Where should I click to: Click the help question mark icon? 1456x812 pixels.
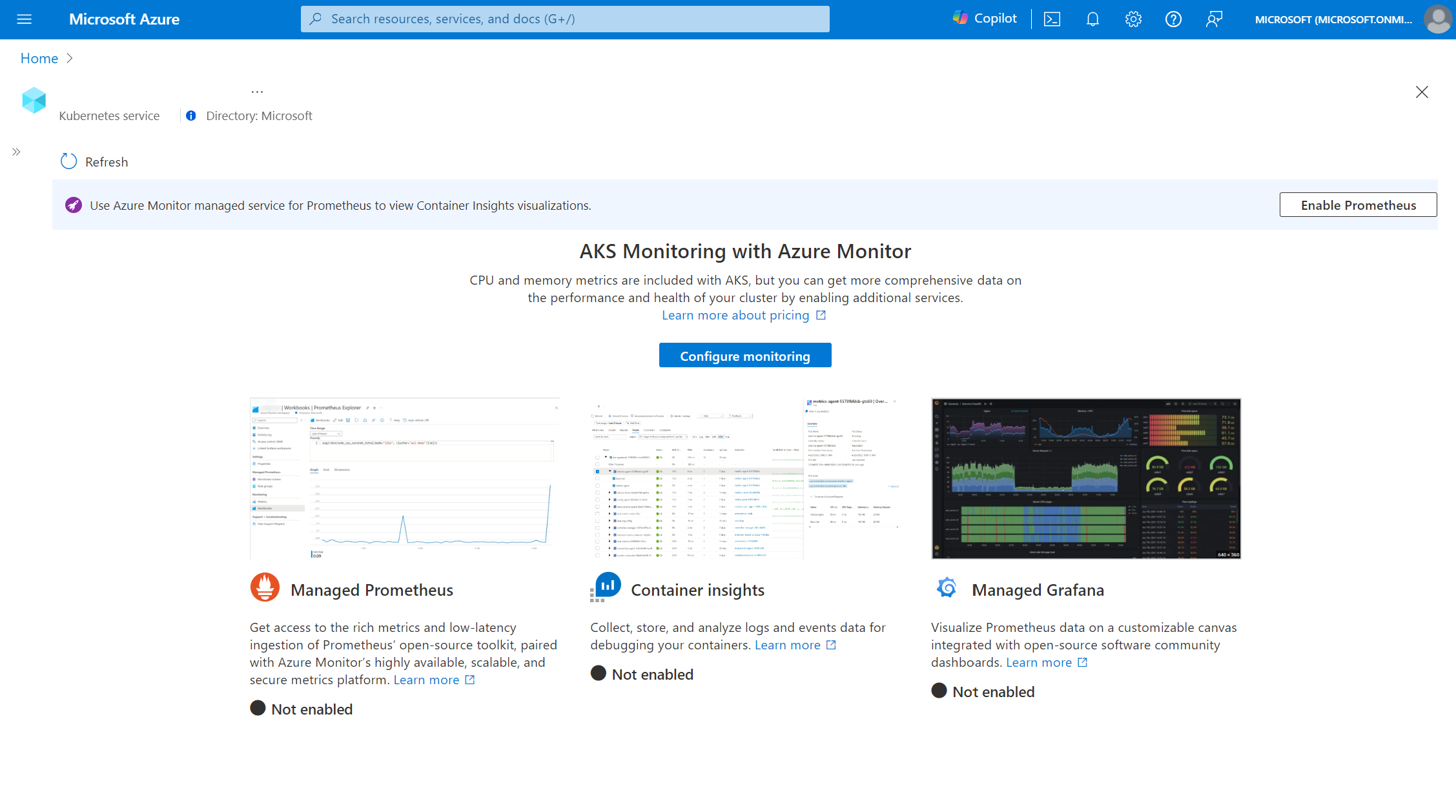[1174, 19]
